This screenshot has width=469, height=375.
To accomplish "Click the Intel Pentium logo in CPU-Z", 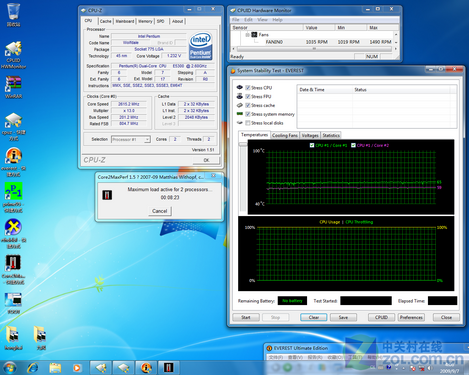I will coord(201,46).
